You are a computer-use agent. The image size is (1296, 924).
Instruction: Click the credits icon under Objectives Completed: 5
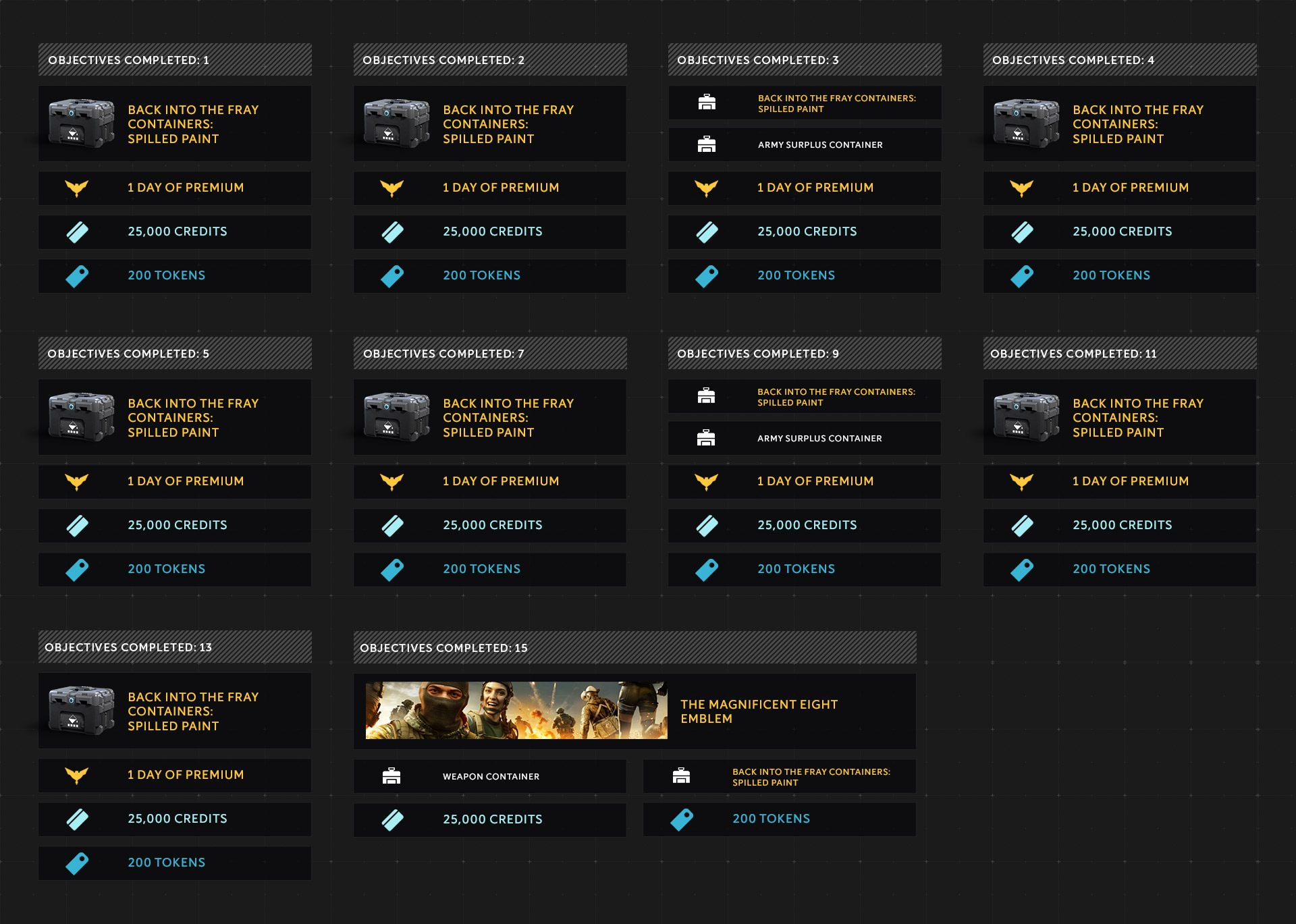click(77, 526)
